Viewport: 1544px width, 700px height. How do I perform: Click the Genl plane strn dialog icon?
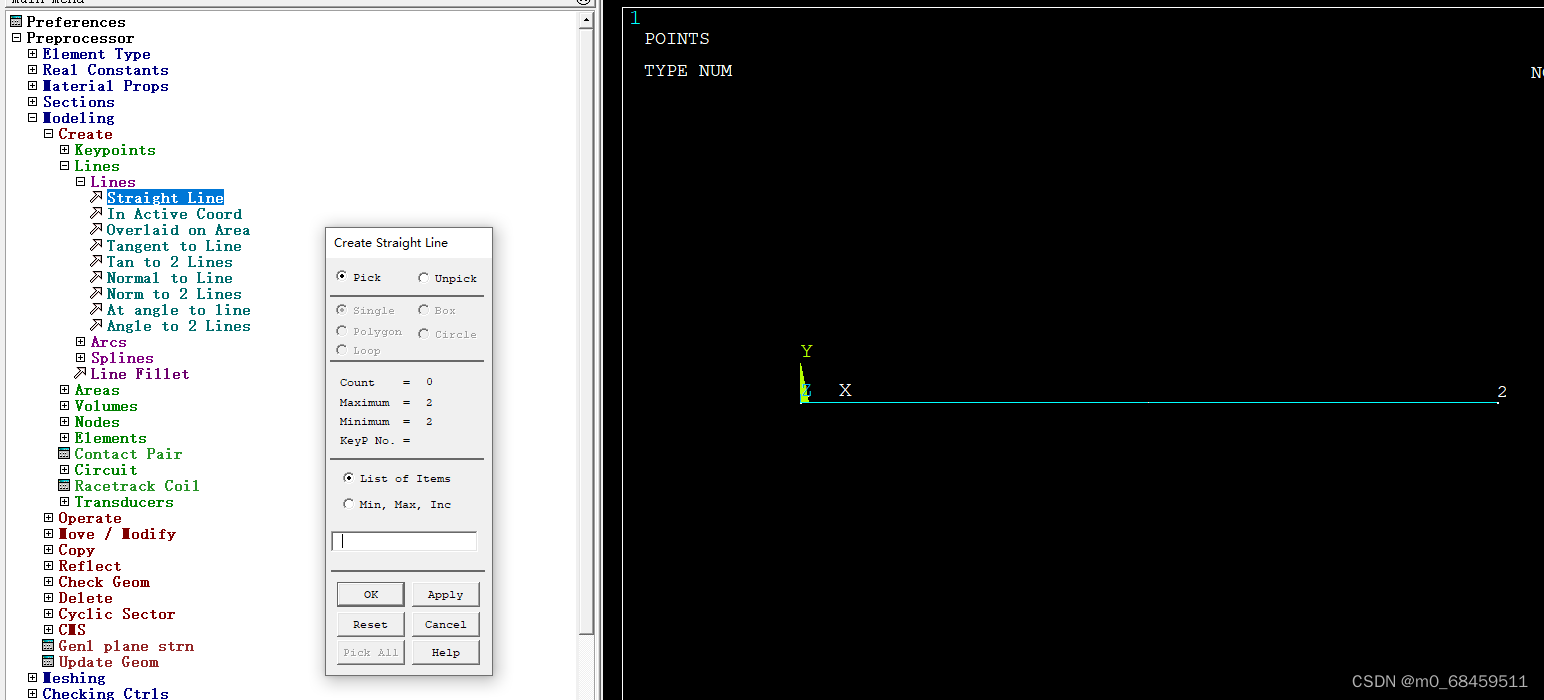pos(48,646)
